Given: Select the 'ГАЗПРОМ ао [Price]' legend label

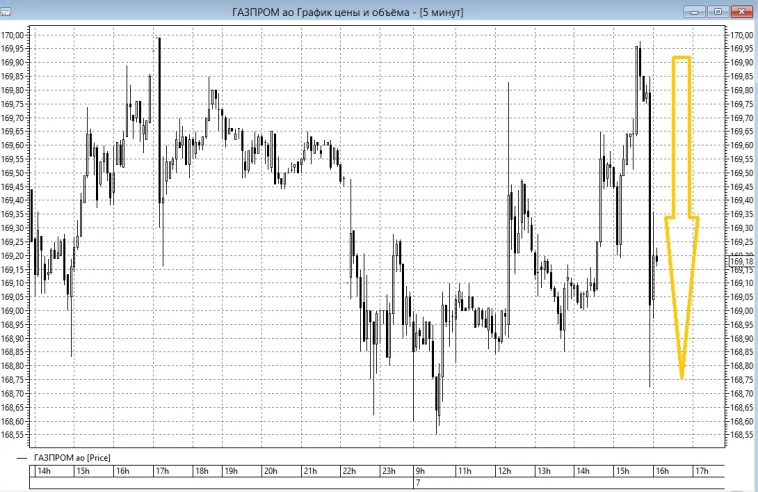Looking at the screenshot, I should point(72,458).
